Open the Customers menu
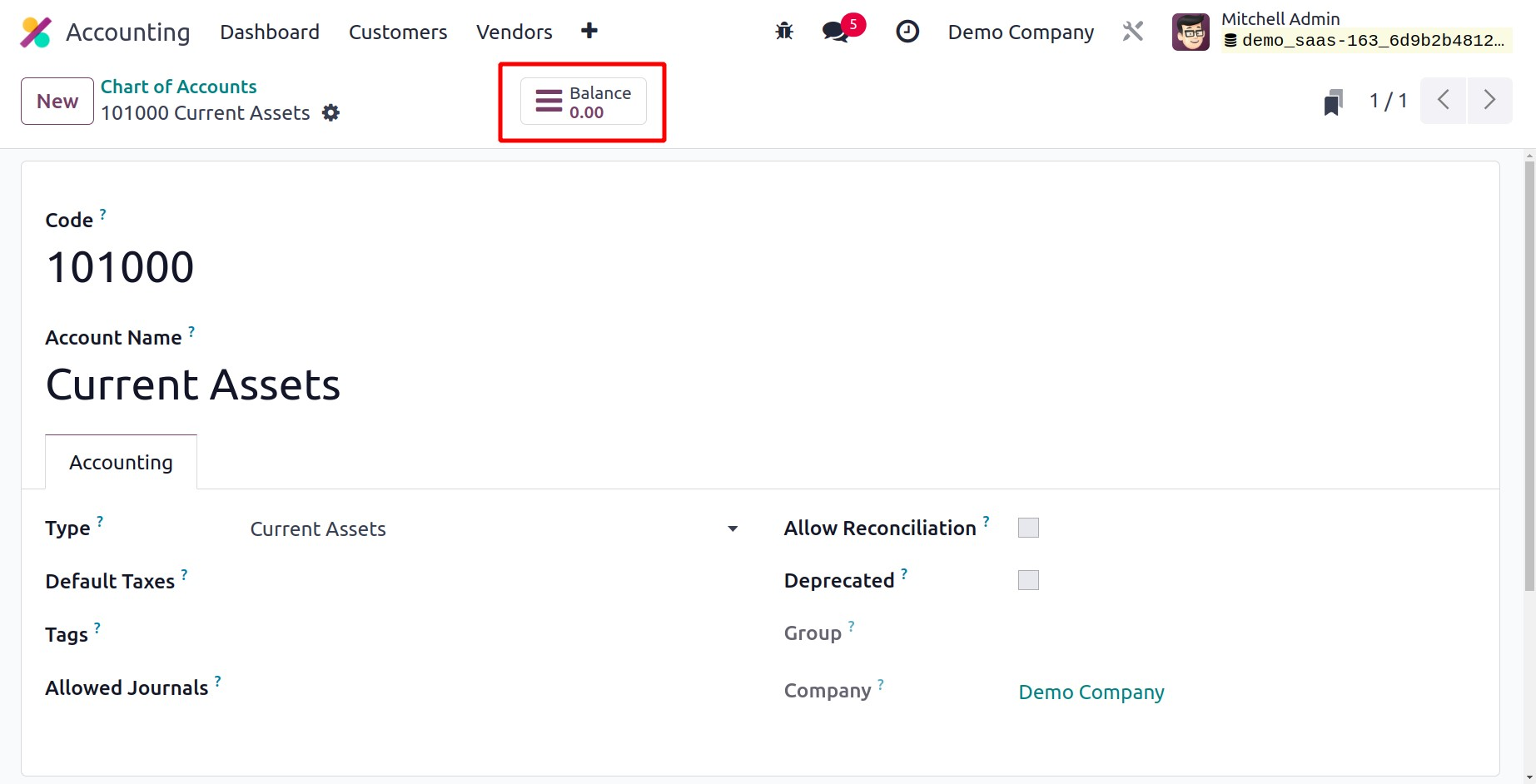Image resolution: width=1536 pixels, height=784 pixels. pos(398,32)
